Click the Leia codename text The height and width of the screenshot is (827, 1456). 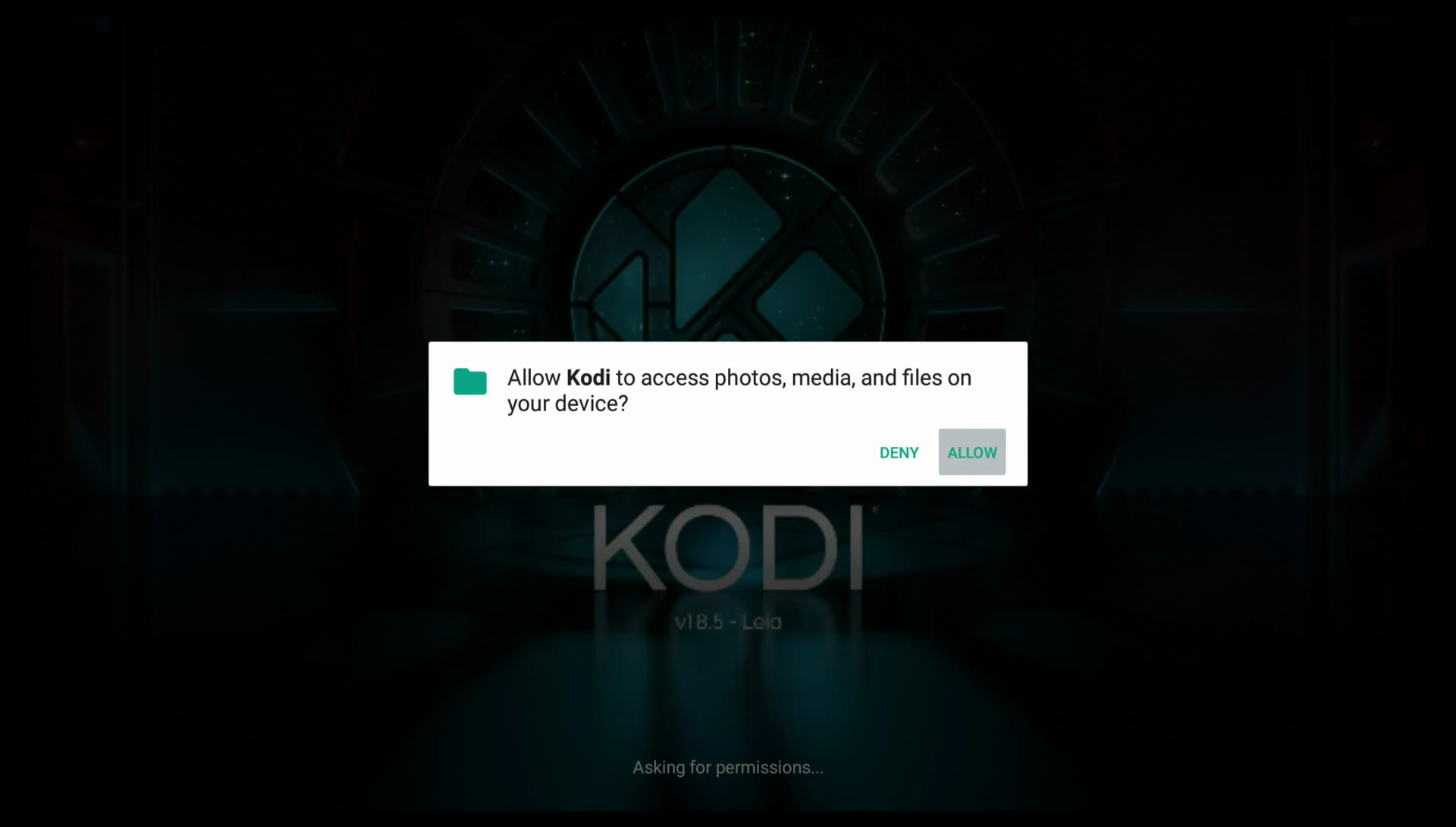click(x=761, y=622)
